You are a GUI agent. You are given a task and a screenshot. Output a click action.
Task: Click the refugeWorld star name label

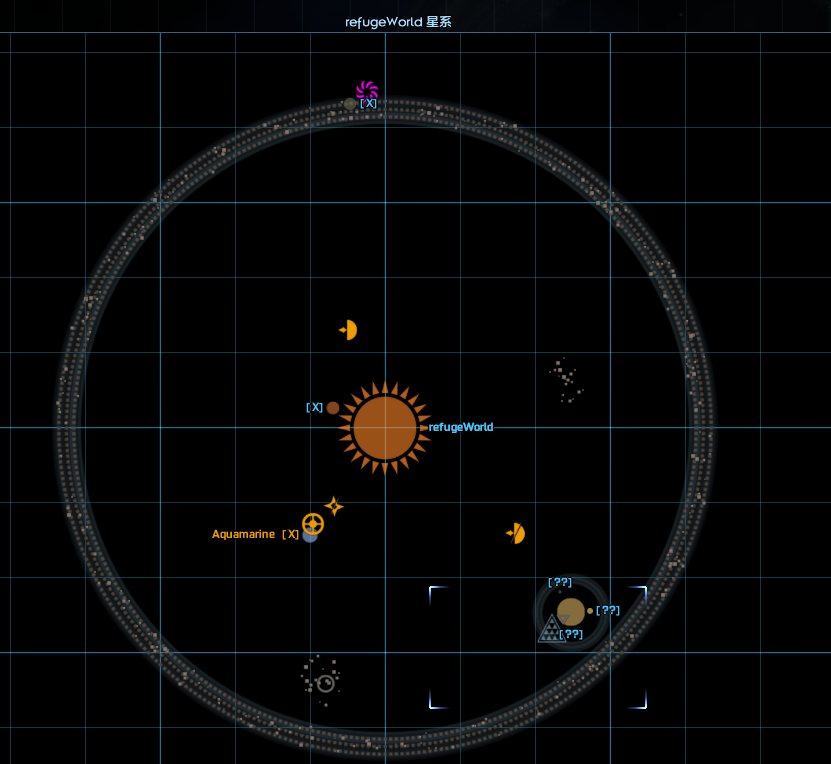[461, 428]
